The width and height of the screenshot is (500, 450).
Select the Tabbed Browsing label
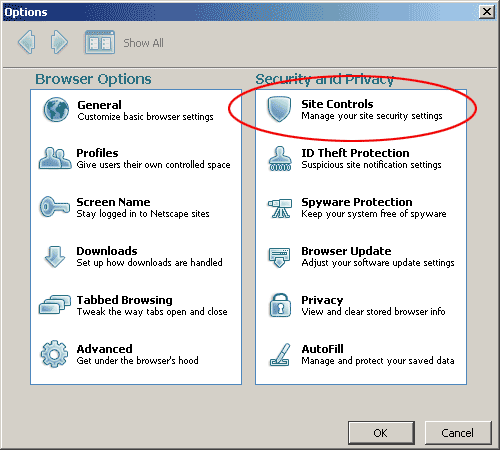tap(124, 300)
